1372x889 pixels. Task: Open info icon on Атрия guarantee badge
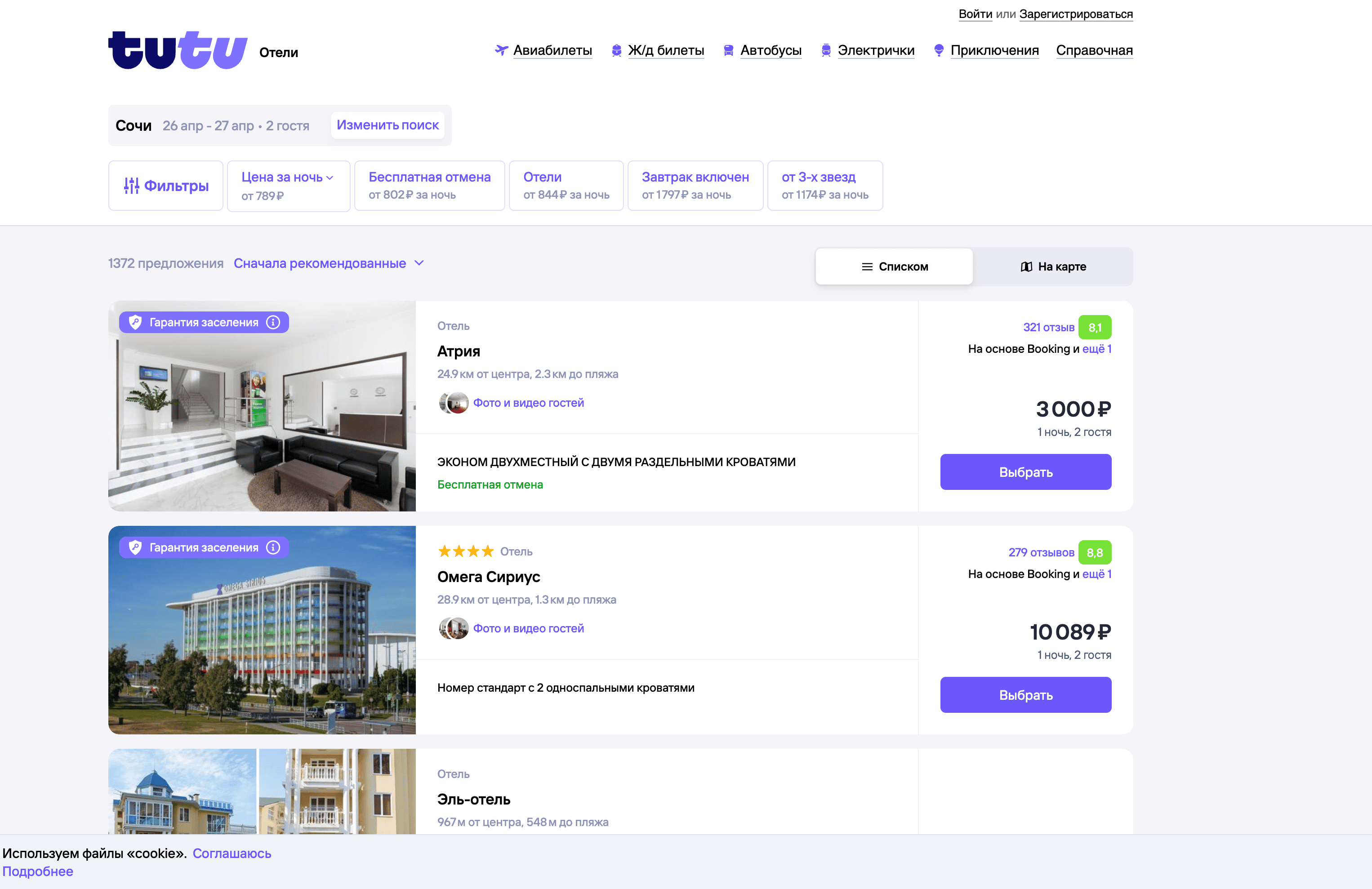tap(273, 322)
